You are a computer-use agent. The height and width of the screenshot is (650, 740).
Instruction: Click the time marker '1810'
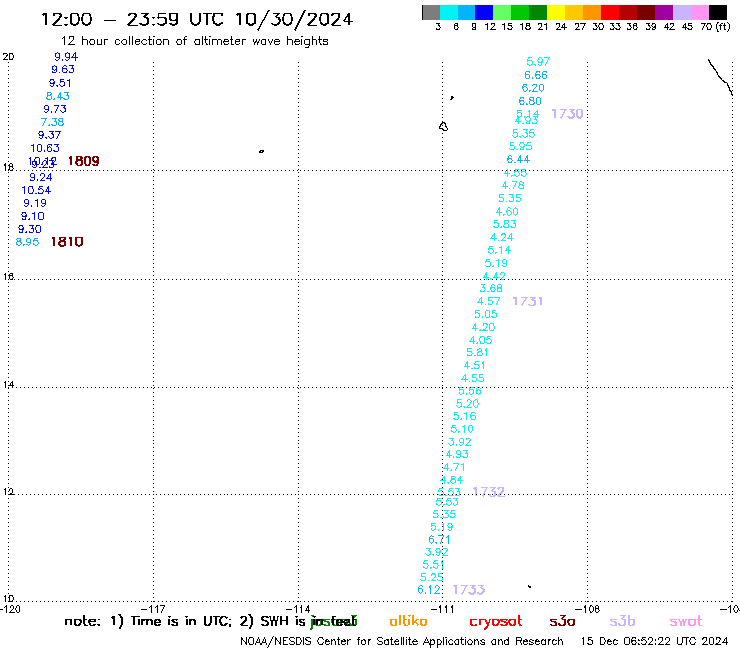point(67,242)
